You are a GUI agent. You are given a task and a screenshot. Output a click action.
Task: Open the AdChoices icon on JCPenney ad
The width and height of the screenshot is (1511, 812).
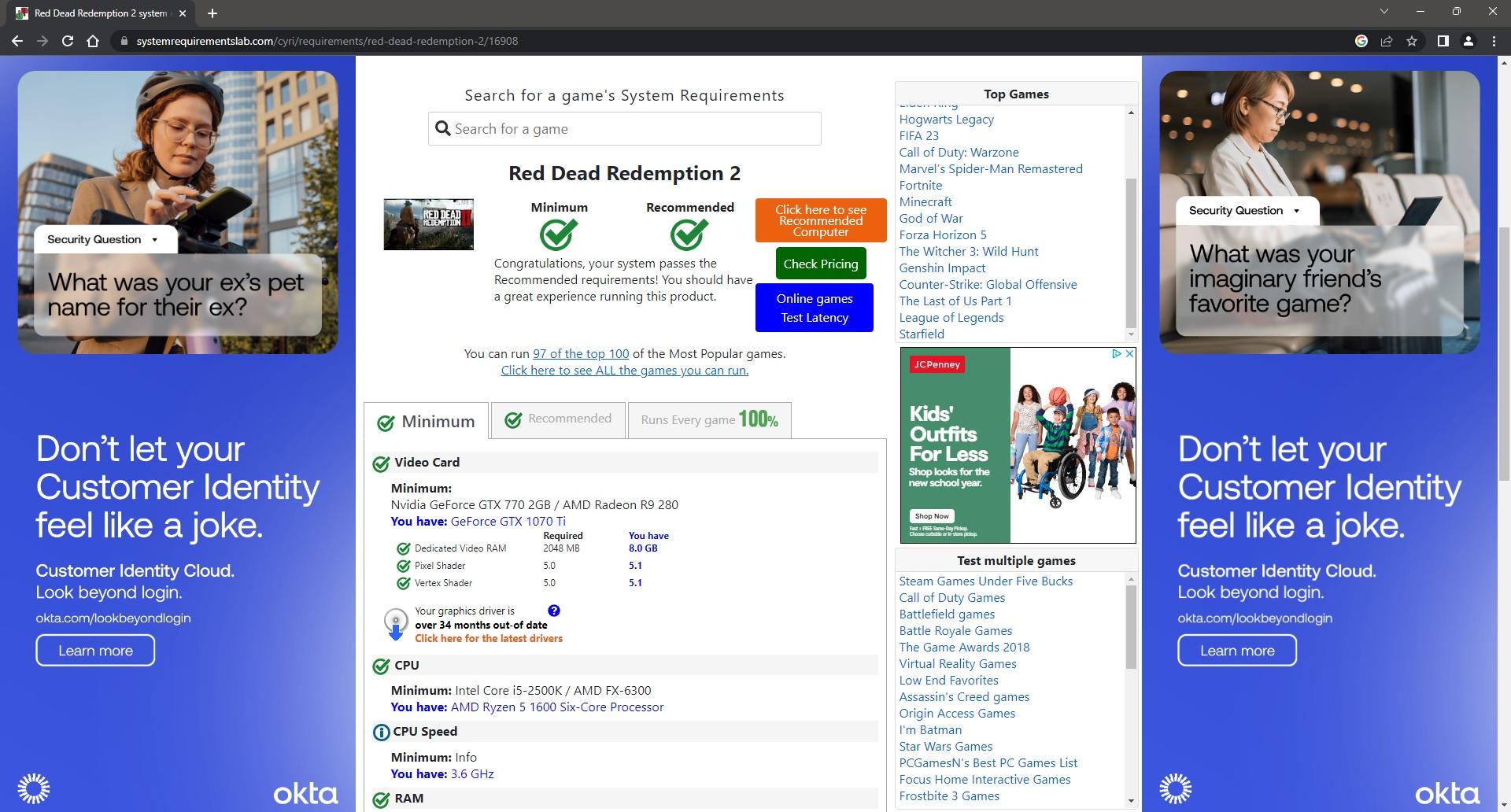point(1116,354)
